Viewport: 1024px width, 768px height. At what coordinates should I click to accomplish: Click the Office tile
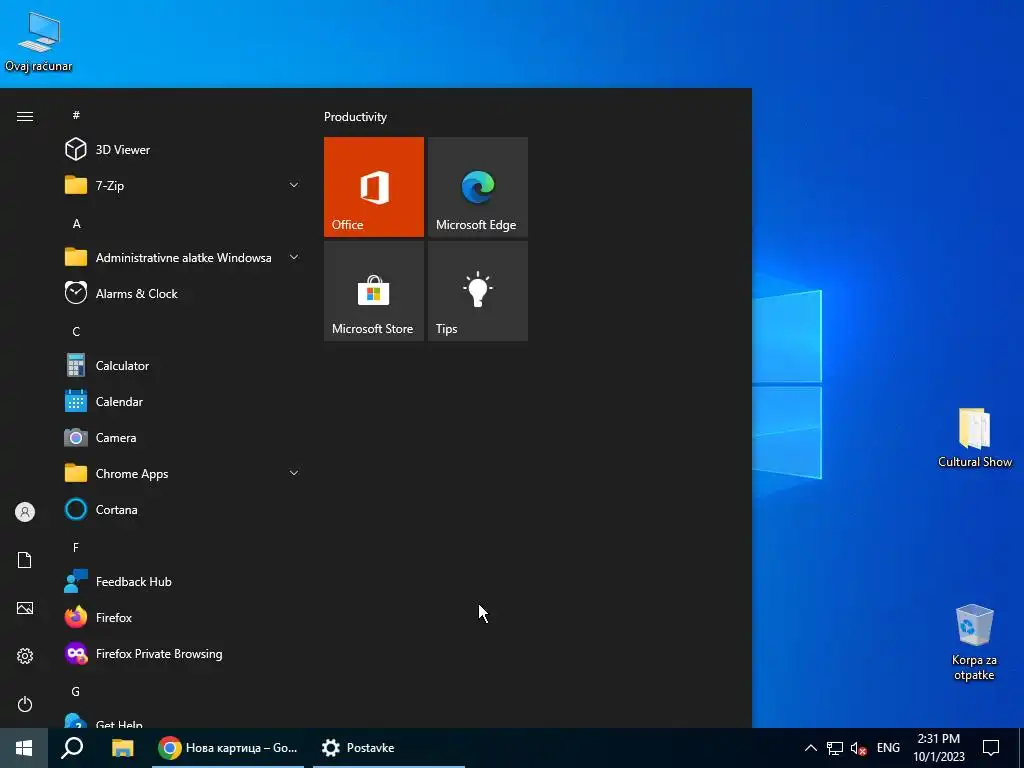click(374, 187)
